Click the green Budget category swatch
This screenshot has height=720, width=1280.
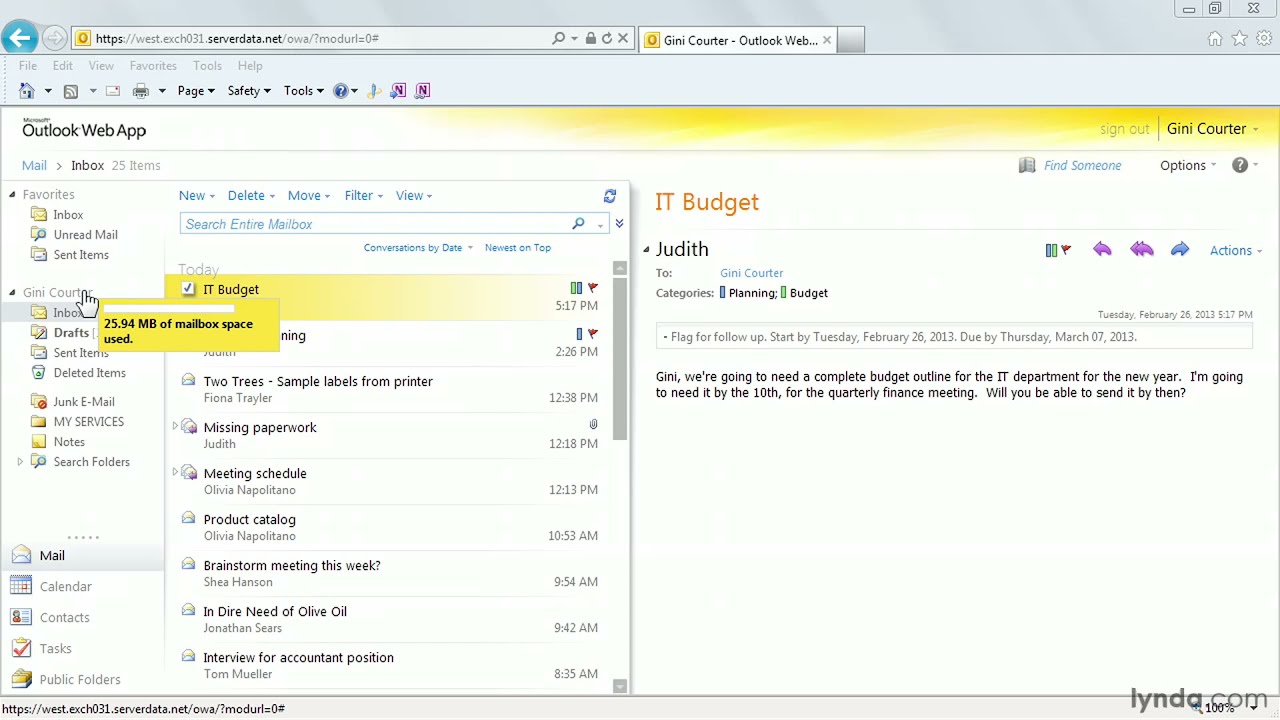pyautogui.click(x=784, y=293)
